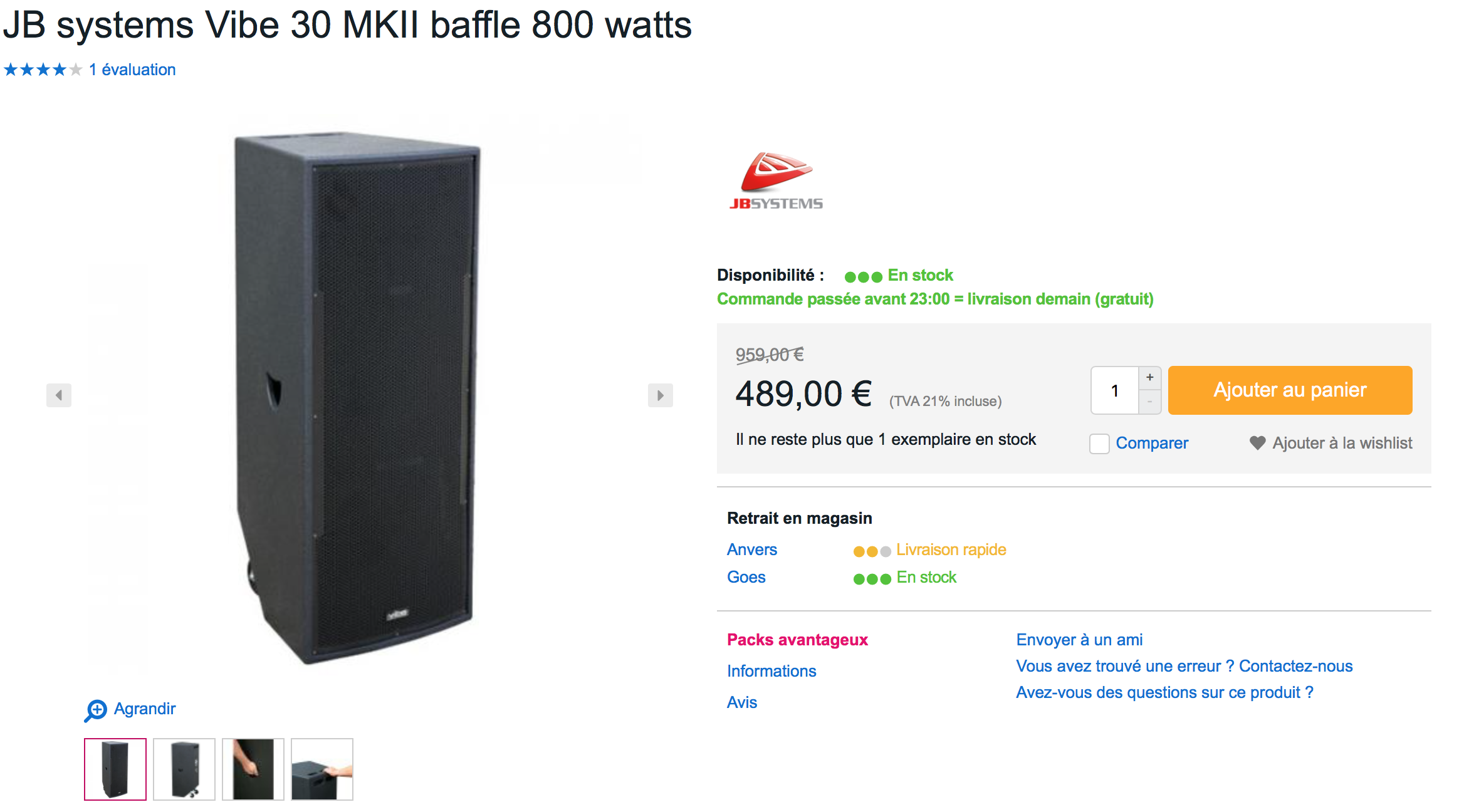This screenshot has height=812, width=1469.
Task: Open the Packs avantageux section
Action: pyautogui.click(x=797, y=640)
